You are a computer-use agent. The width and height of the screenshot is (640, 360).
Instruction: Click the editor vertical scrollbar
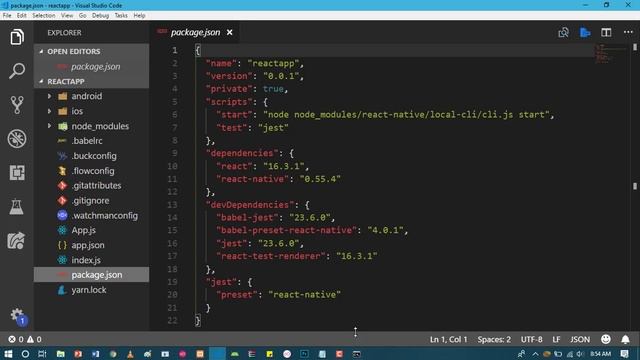tap(635, 186)
